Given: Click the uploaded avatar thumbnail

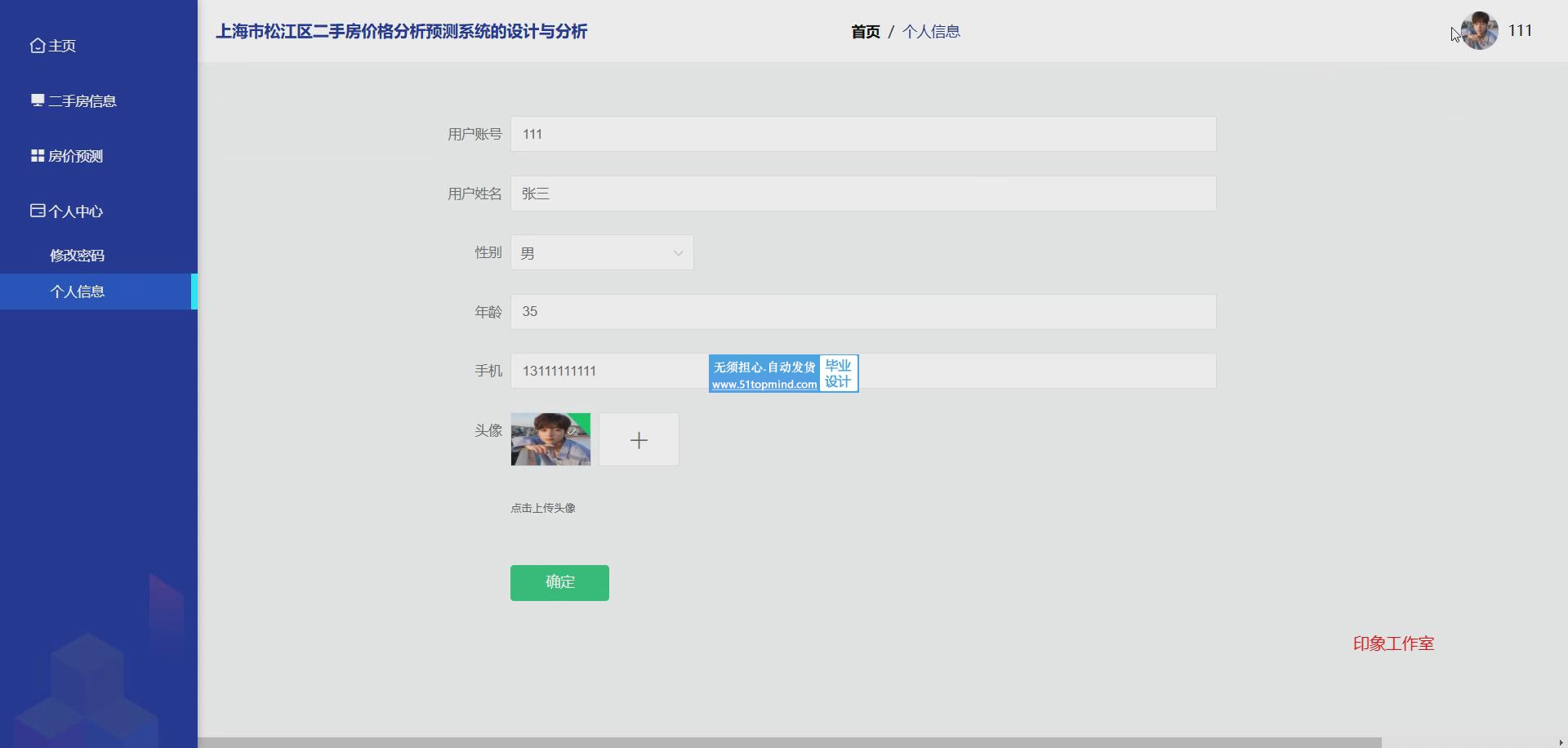Looking at the screenshot, I should [x=550, y=439].
